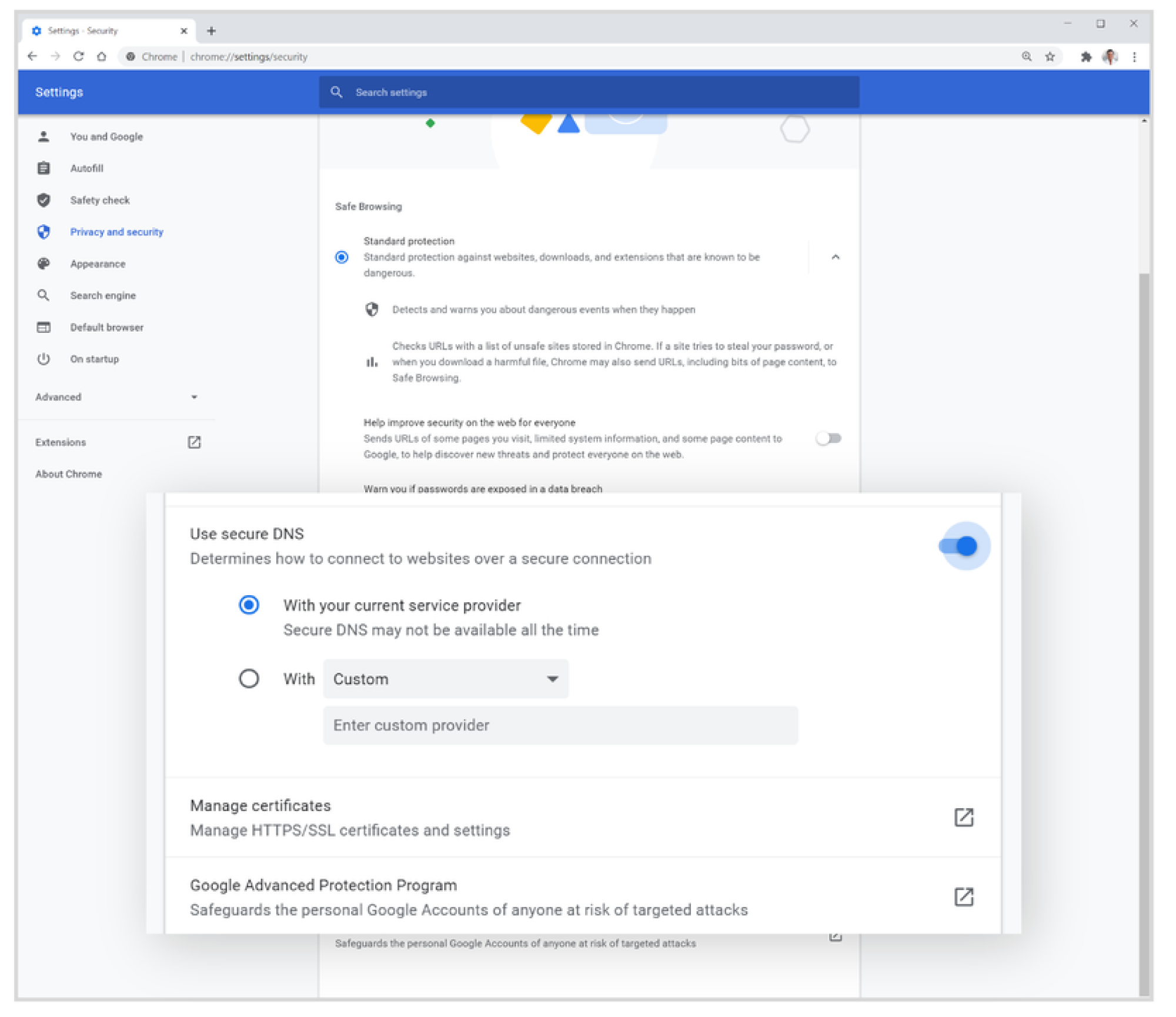Click the Enter custom provider field
Image resolution: width=1176 pixels, height=1017 pixels.
(x=560, y=725)
